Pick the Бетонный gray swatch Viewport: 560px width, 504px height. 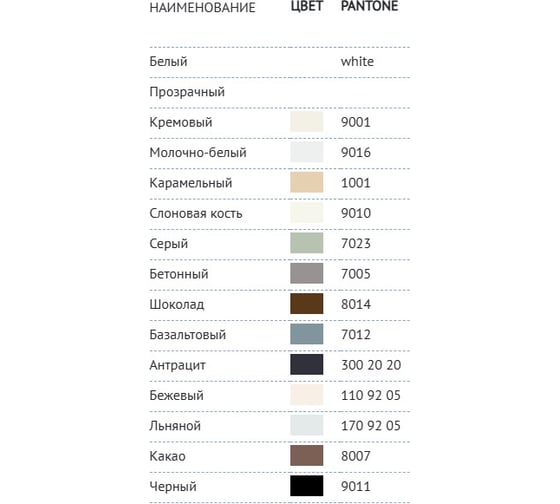(x=306, y=274)
